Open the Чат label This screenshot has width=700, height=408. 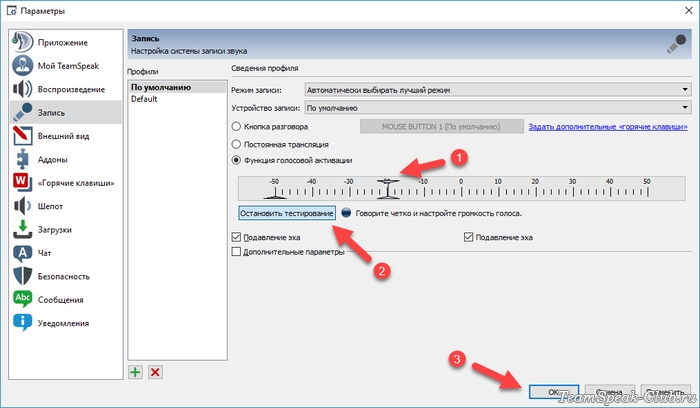(x=44, y=253)
